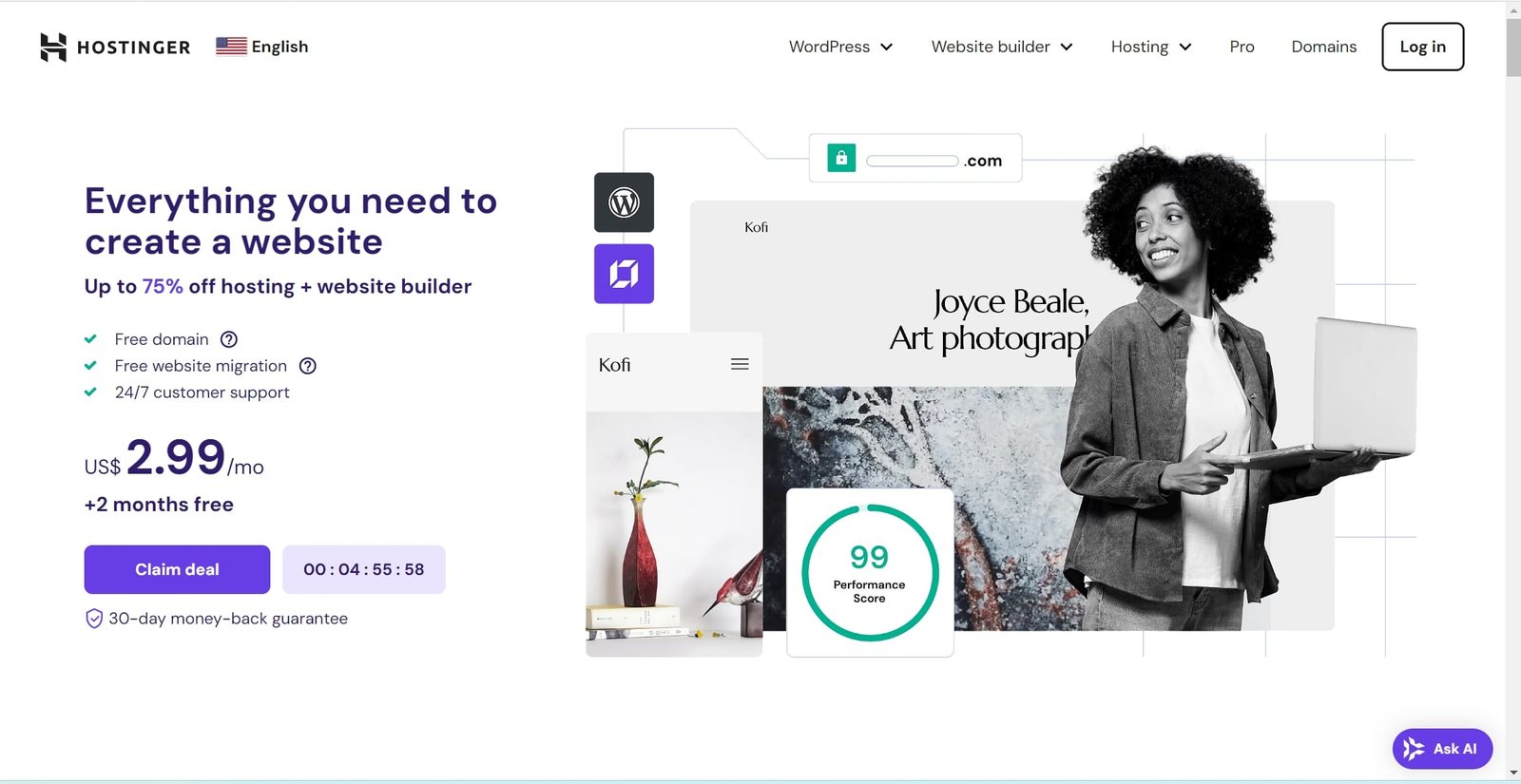Viewport: 1521px width, 784px height.
Task: Click the WordPress logo tile
Action: click(x=624, y=202)
